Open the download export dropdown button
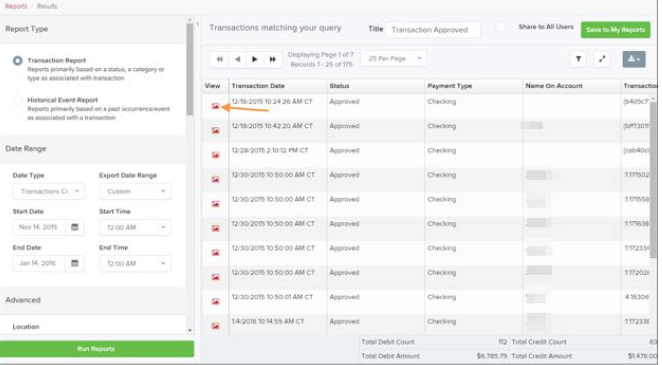This screenshot has width=662, height=365. 634,59
